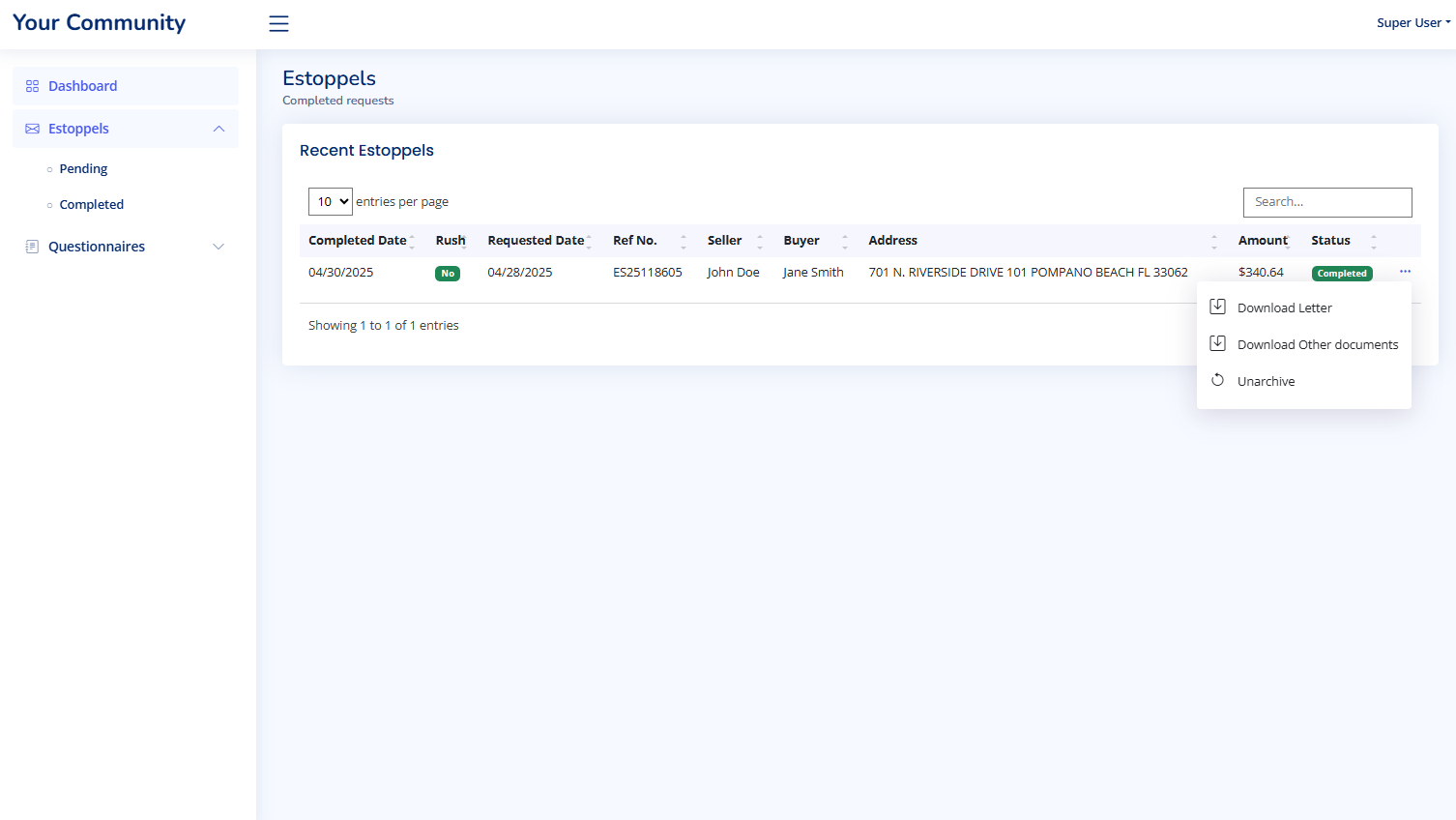Open the Pending estoppels page

[83, 169]
